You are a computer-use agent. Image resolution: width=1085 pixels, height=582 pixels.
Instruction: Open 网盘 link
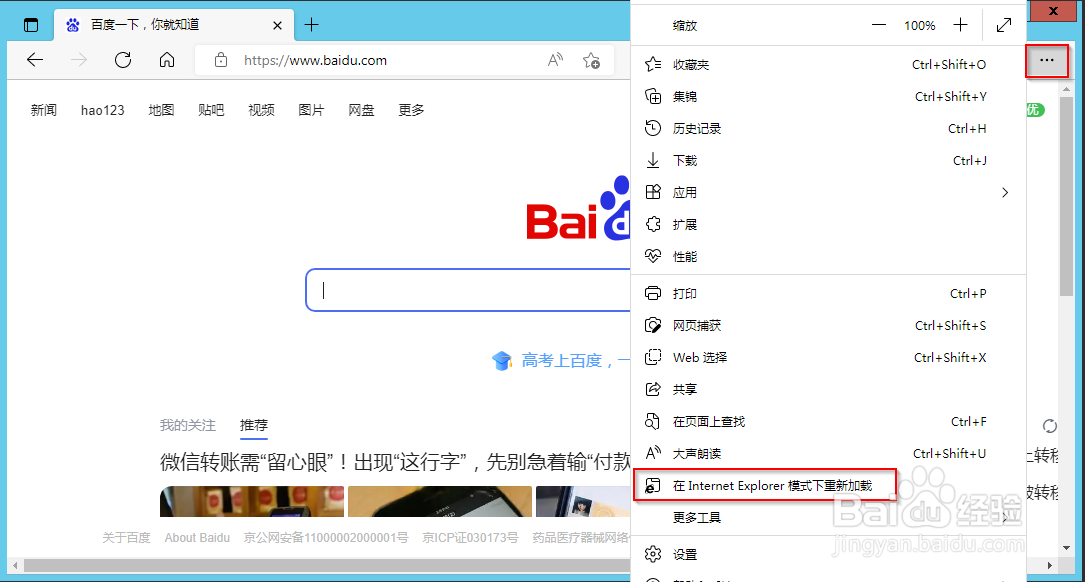361,110
